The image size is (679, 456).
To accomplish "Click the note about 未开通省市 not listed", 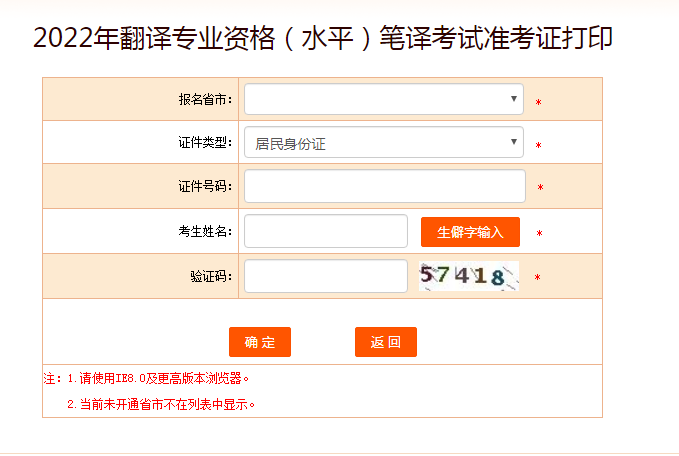I will (162, 405).
